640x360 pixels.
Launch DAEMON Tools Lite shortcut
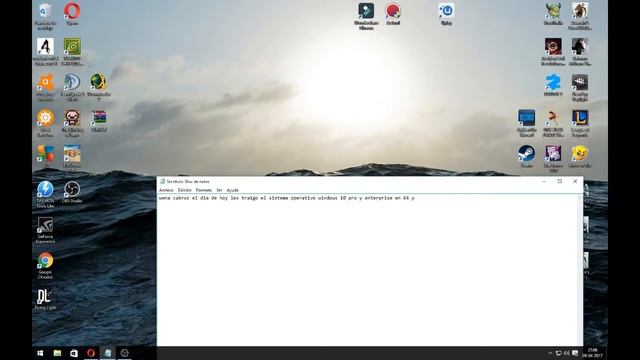coord(45,194)
